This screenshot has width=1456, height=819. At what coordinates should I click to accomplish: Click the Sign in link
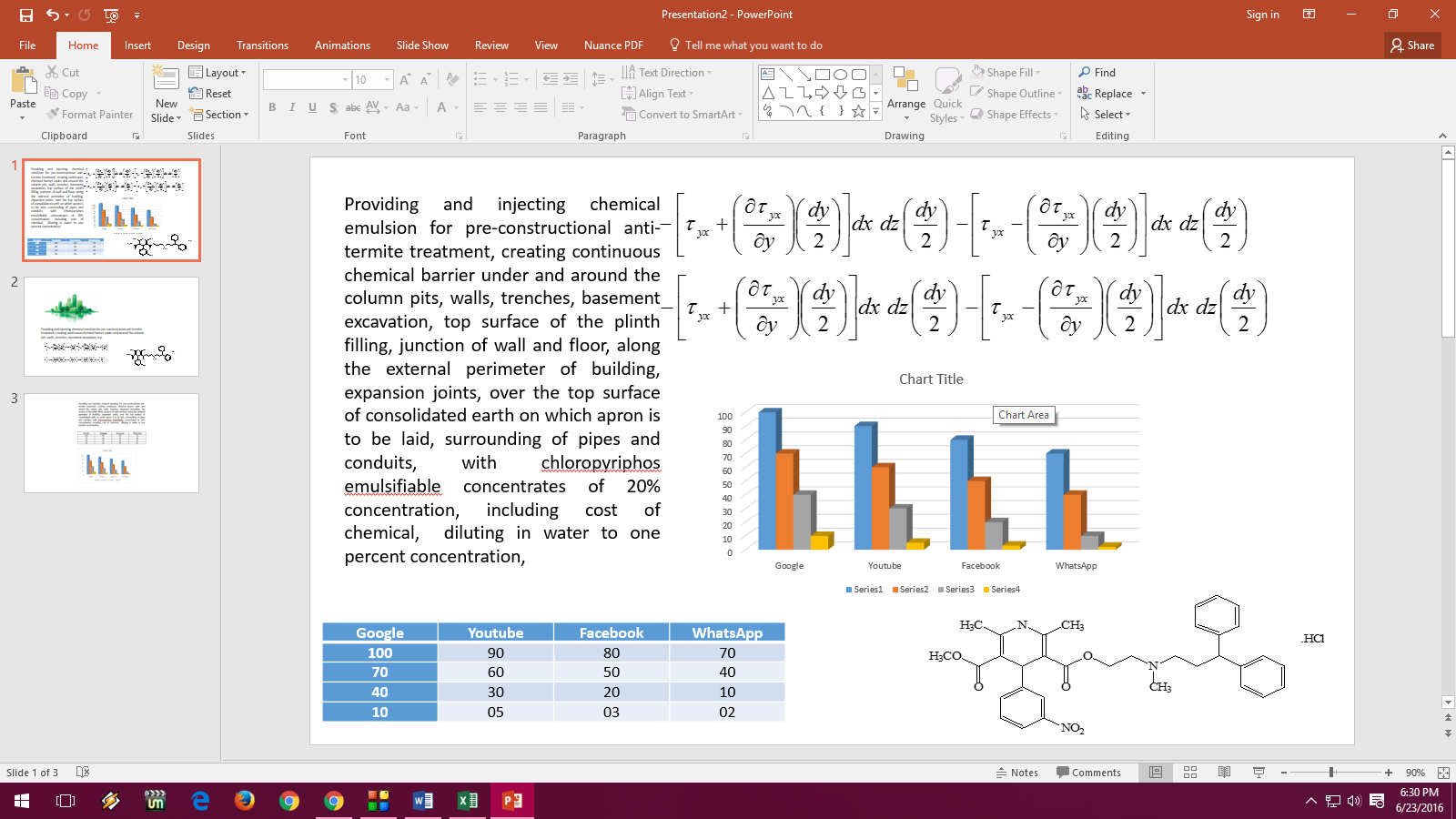click(x=1261, y=14)
